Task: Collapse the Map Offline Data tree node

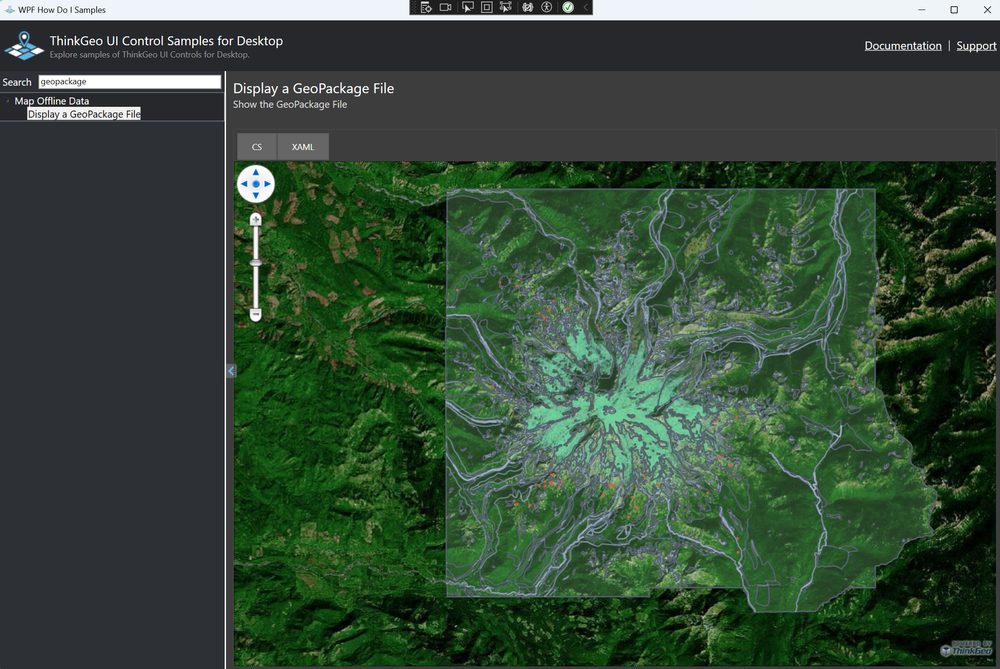Action: [8, 101]
